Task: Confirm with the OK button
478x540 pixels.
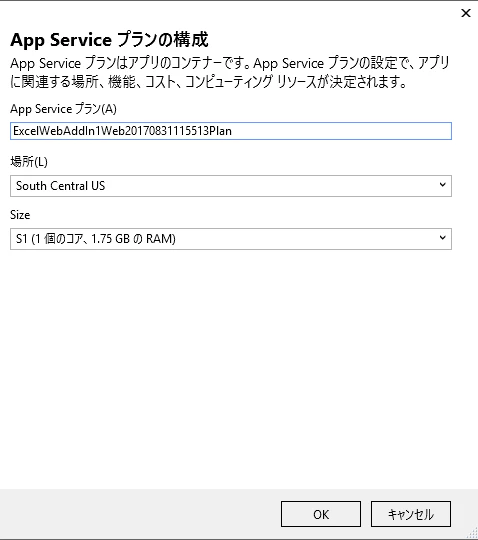Action: point(321,514)
